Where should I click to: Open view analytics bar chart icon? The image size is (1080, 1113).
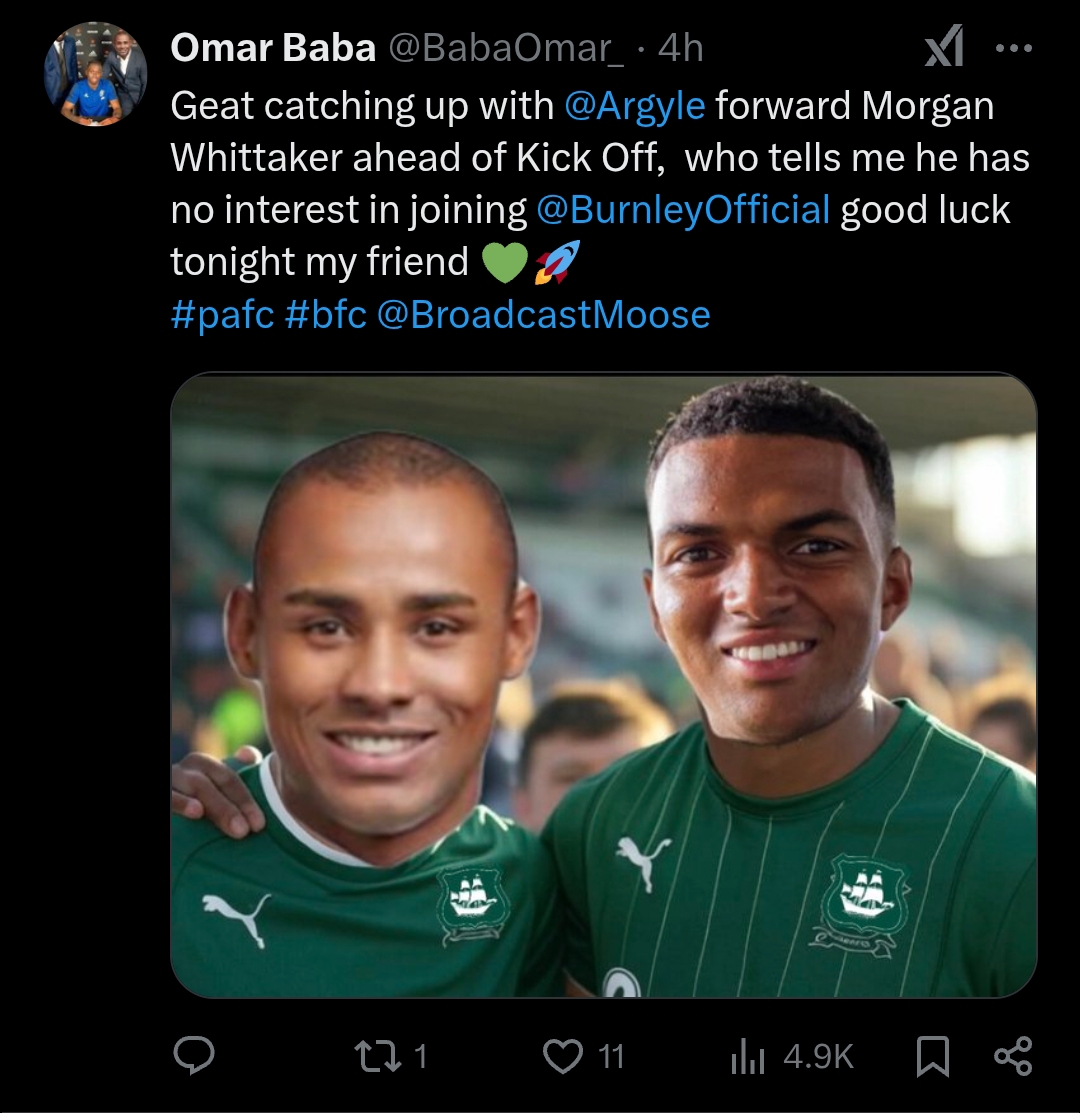pyautogui.click(x=748, y=1057)
